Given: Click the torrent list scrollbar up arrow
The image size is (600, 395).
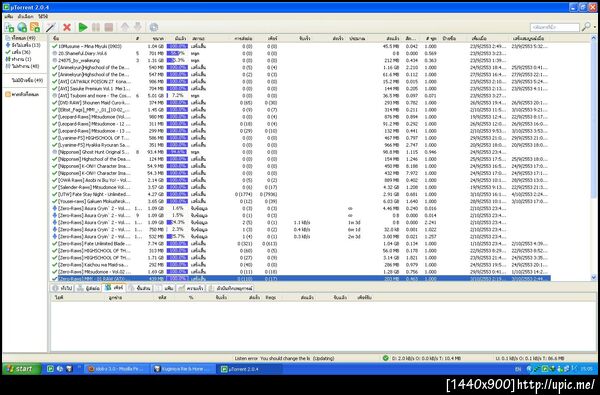Looking at the screenshot, I should coord(593,38).
